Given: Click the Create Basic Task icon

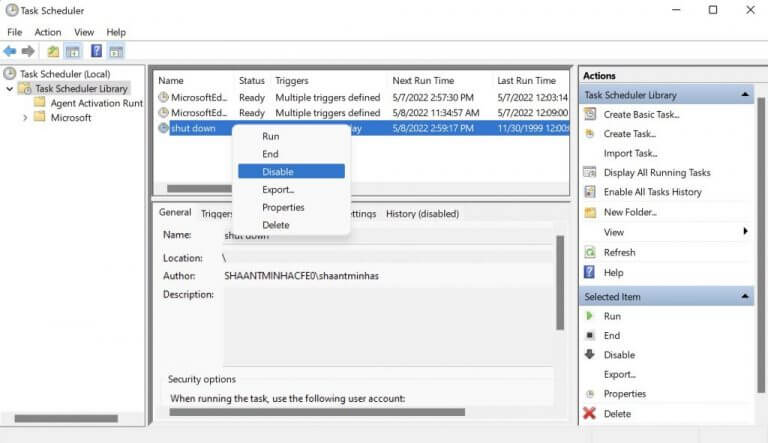Looking at the screenshot, I should (x=590, y=114).
